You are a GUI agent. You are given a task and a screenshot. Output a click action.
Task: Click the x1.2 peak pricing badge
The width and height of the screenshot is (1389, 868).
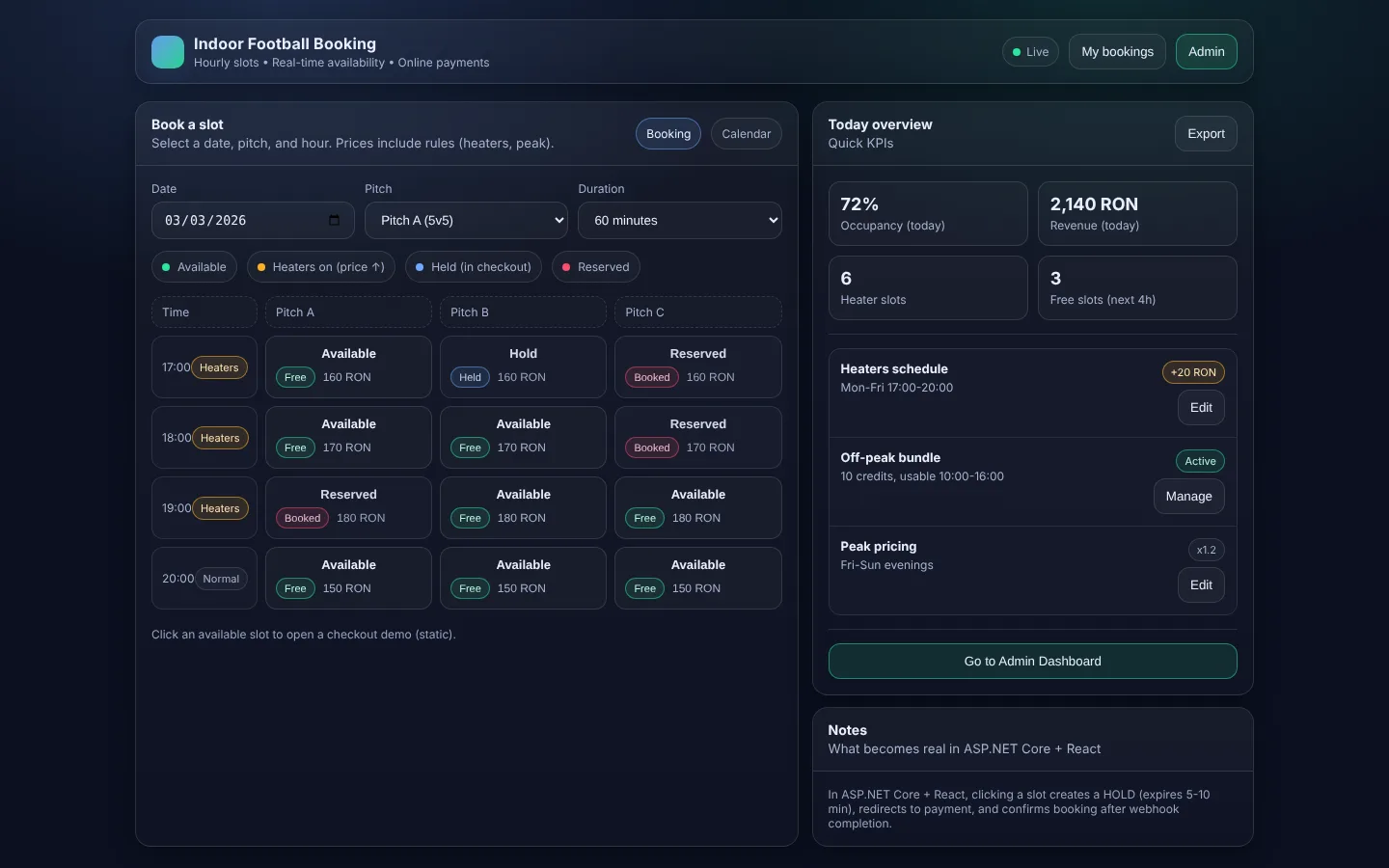coord(1207,550)
